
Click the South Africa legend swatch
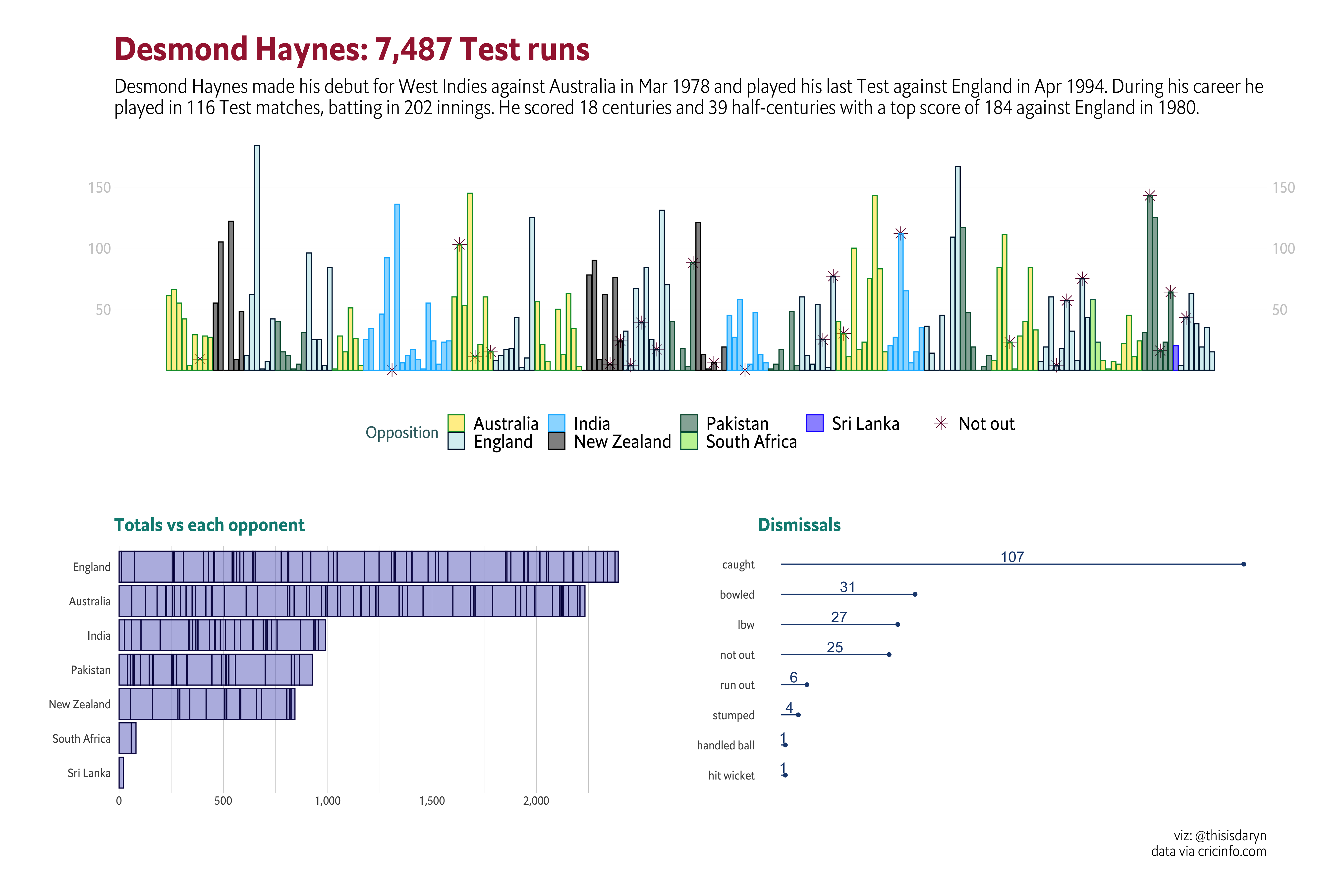pos(689,441)
